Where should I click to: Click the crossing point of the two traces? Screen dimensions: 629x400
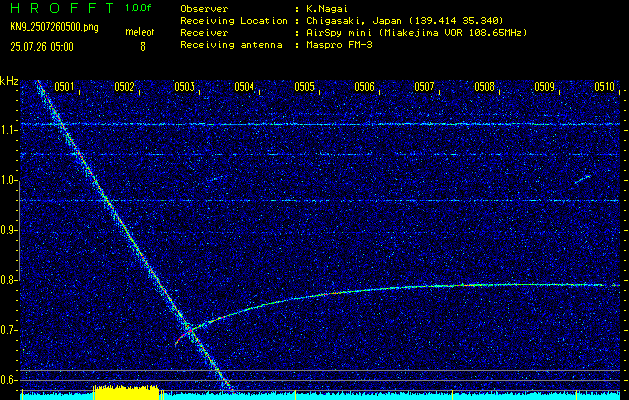(x=192, y=330)
